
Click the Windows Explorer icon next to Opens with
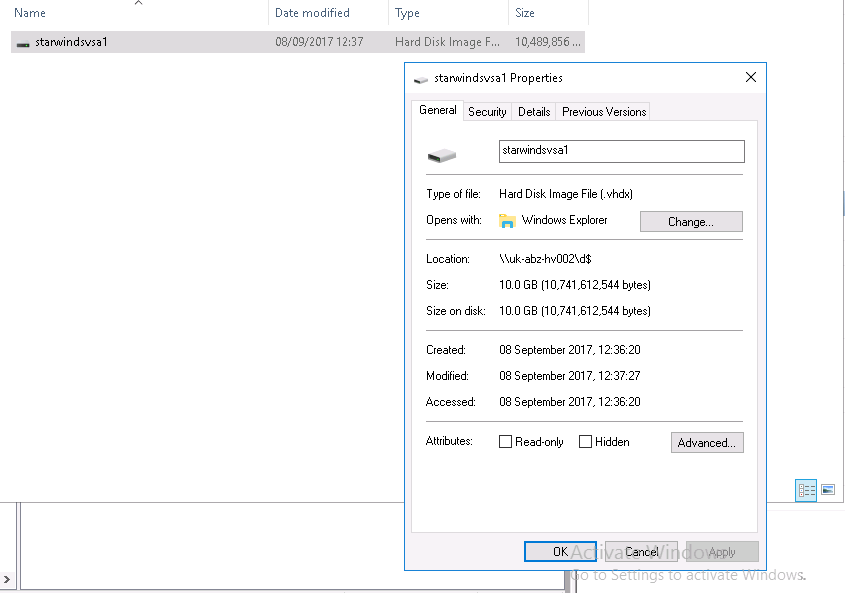507,220
